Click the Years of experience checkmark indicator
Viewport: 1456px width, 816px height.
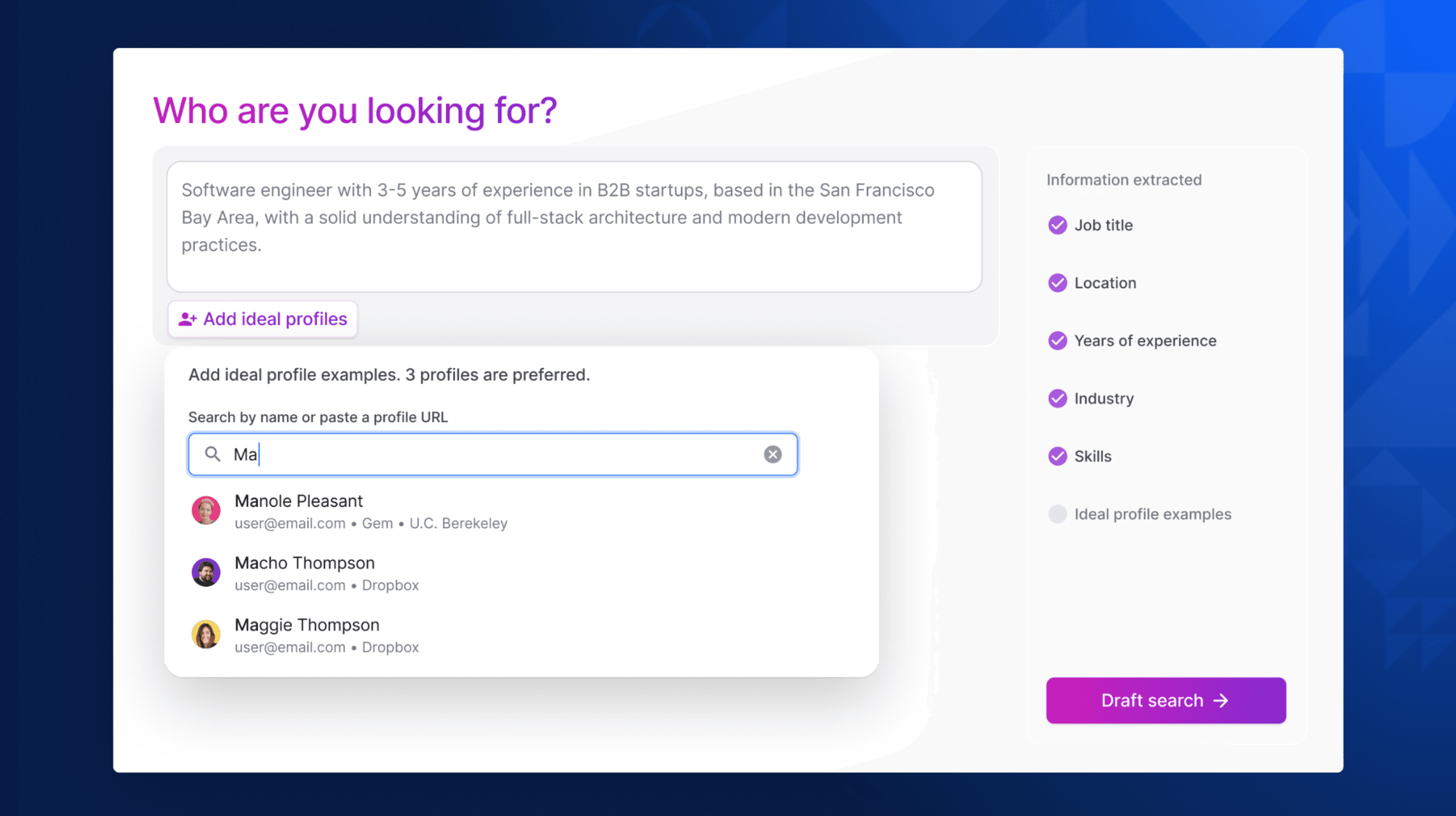[1057, 340]
